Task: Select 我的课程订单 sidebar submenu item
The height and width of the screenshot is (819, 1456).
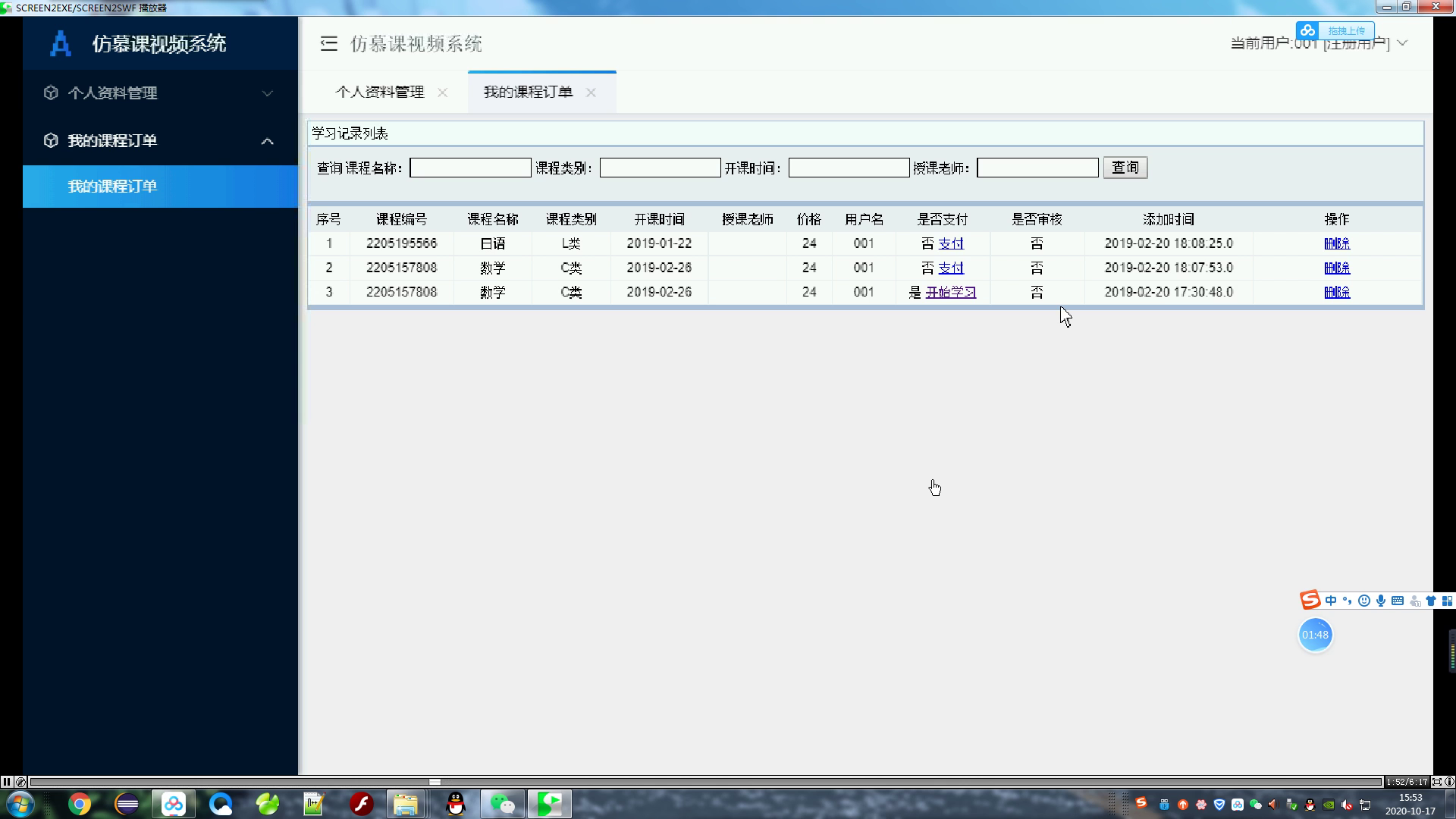Action: coord(160,187)
